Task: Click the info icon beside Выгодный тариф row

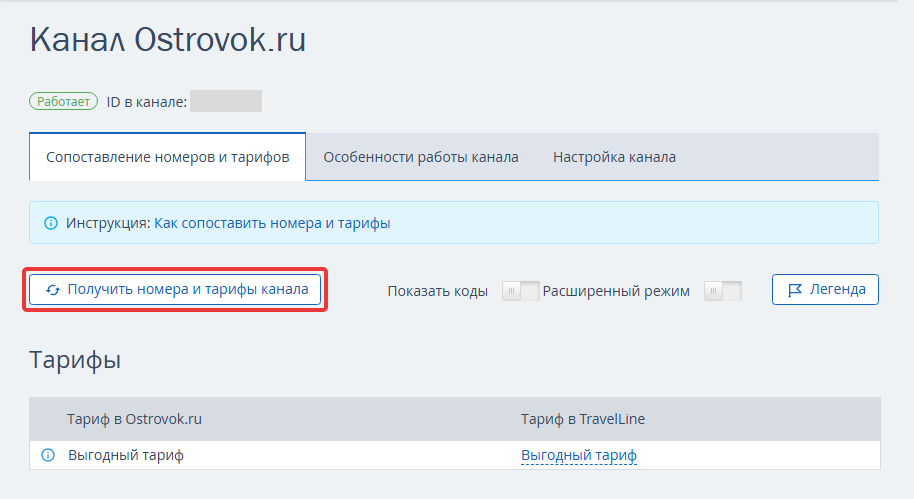Action: 48,455
